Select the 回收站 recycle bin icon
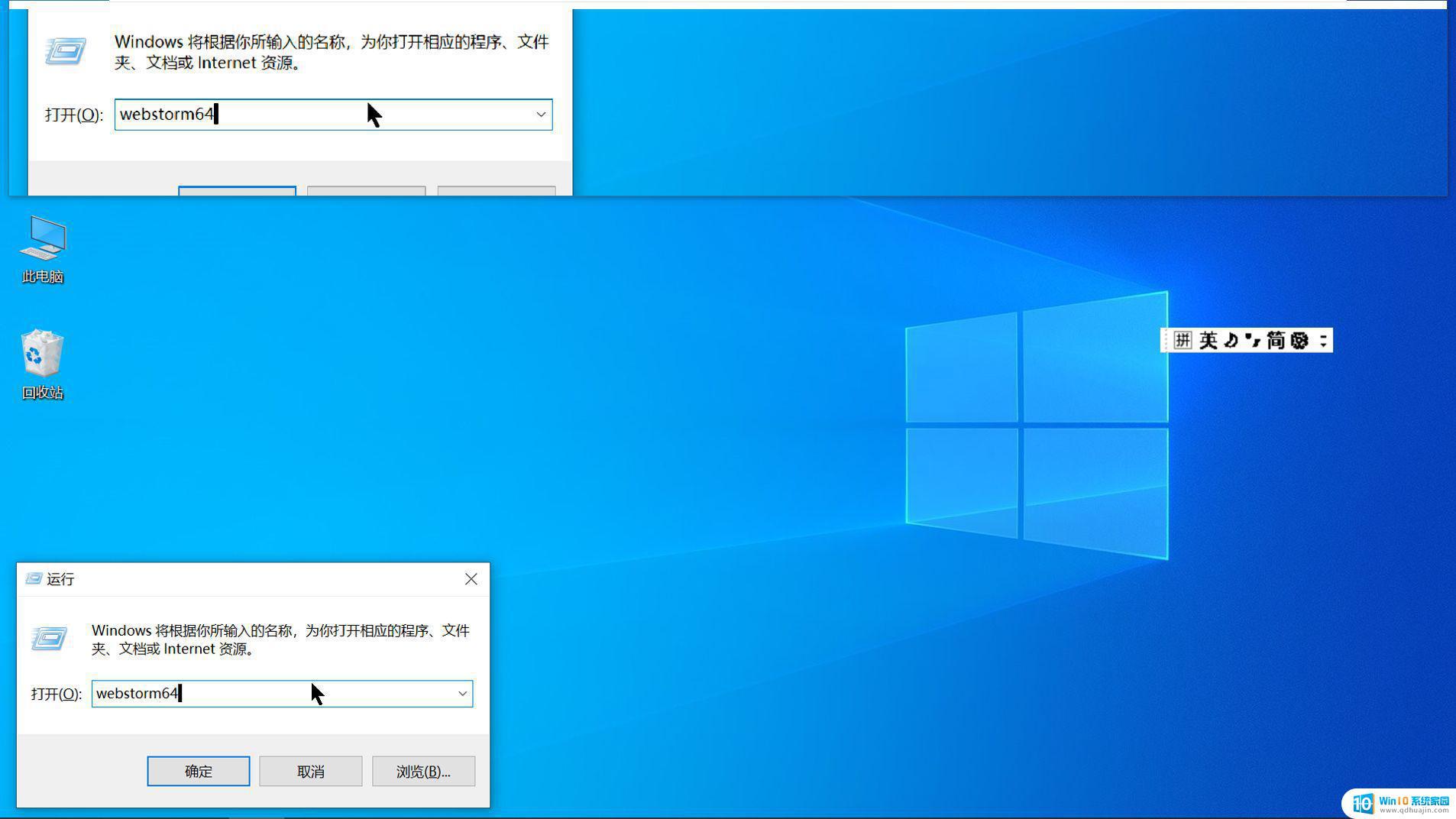1456x819 pixels. tap(43, 364)
